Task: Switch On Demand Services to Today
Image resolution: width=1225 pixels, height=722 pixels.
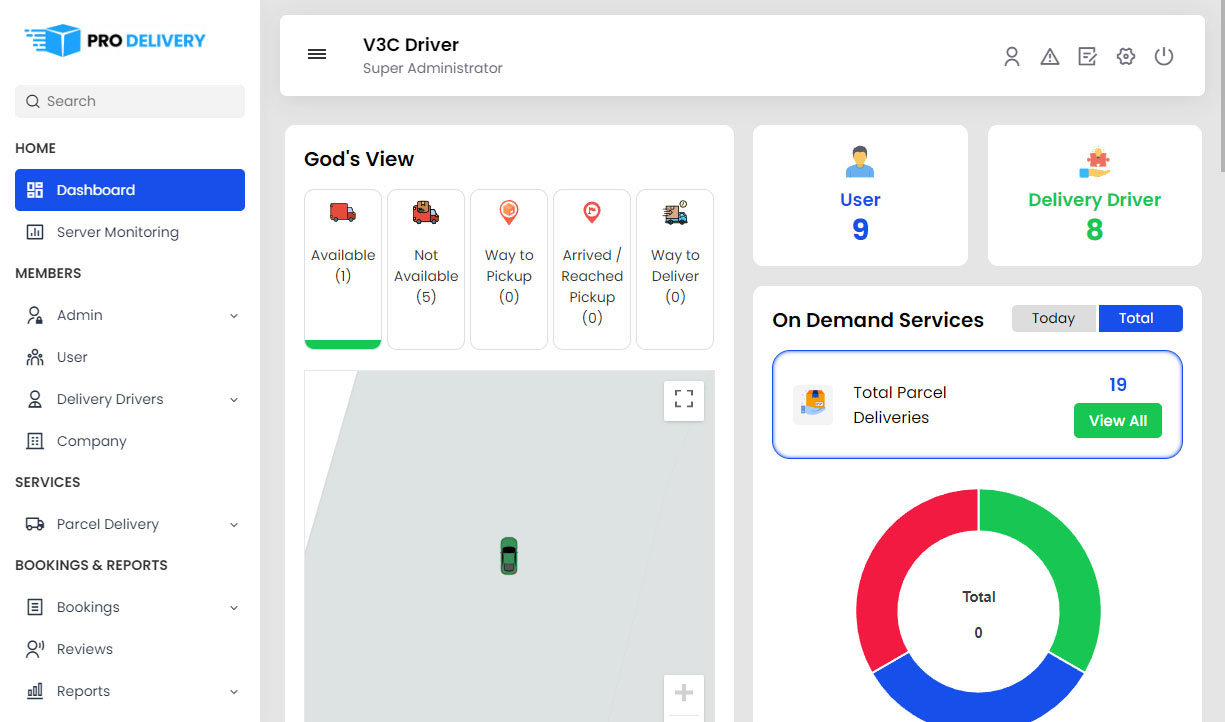Action: coord(1053,317)
